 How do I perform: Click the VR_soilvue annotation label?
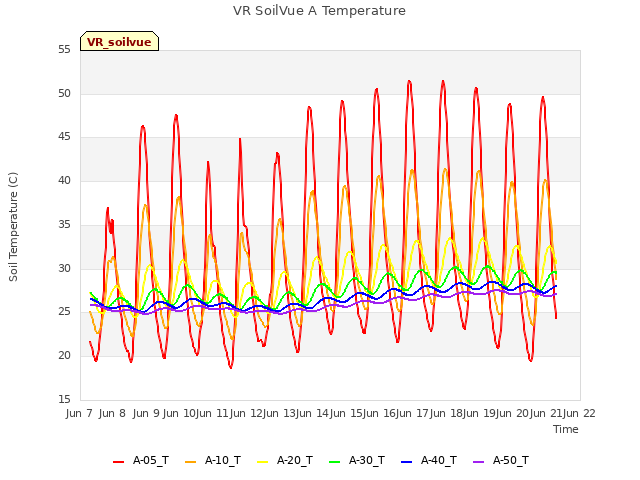point(119,42)
